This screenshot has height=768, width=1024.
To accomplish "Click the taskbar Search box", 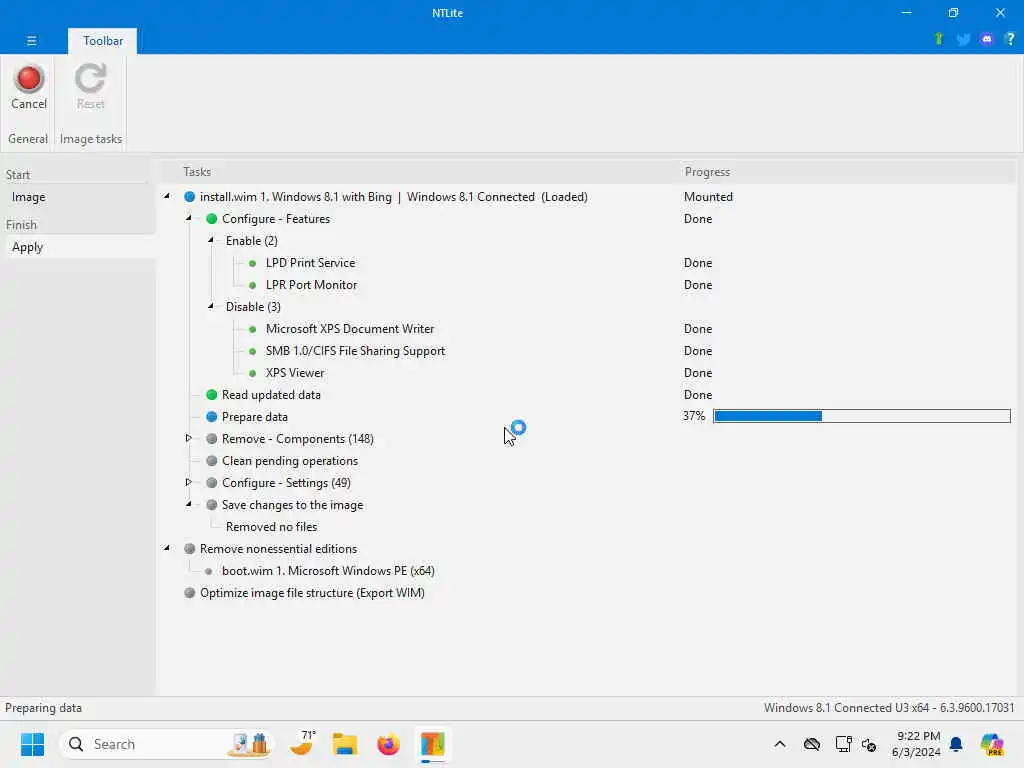I will click(x=167, y=744).
